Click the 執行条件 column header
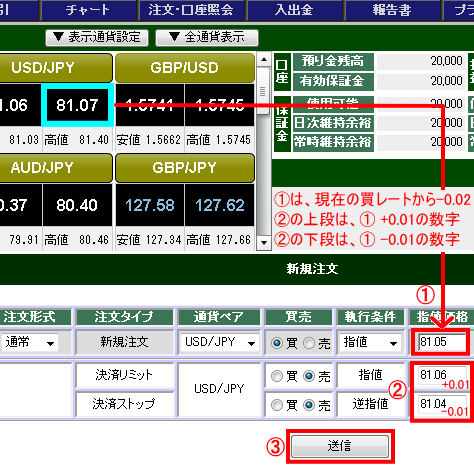474x467 pixels. 371,317
